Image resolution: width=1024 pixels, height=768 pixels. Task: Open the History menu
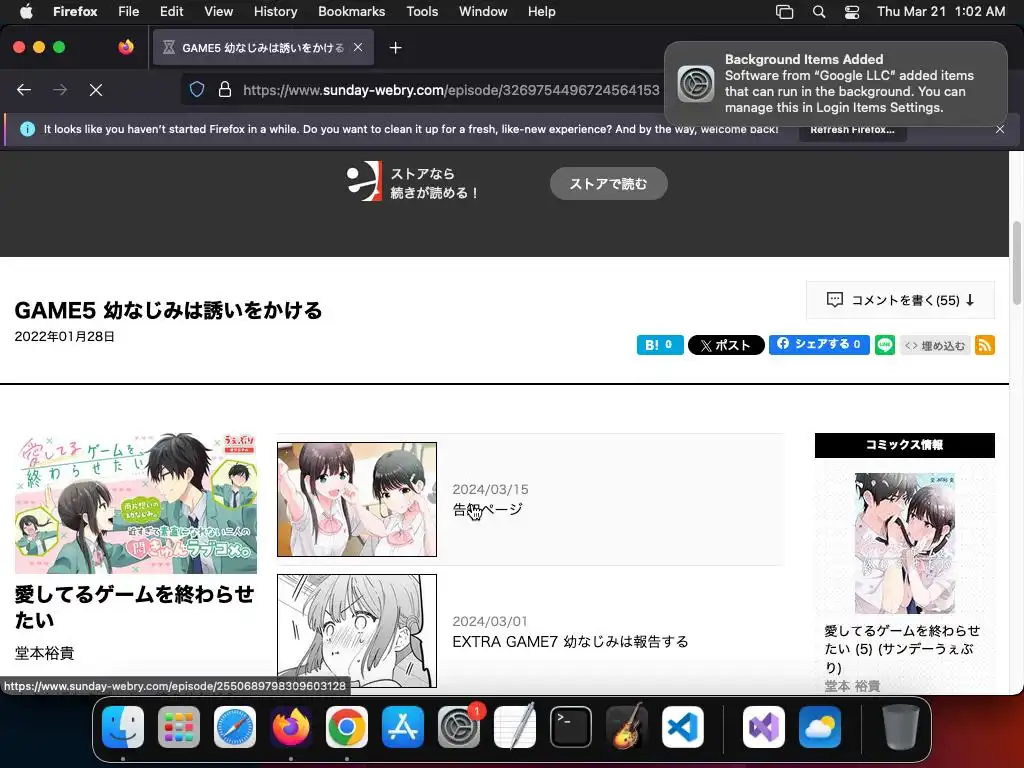(275, 11)
